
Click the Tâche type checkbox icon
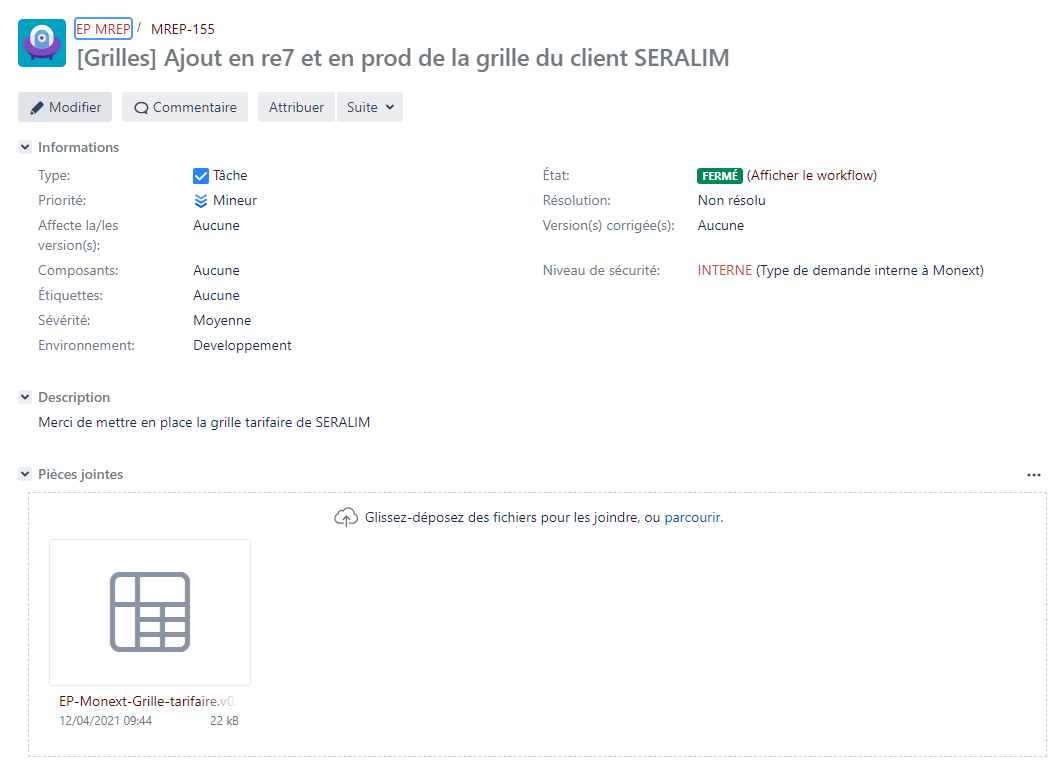[201, 176]
